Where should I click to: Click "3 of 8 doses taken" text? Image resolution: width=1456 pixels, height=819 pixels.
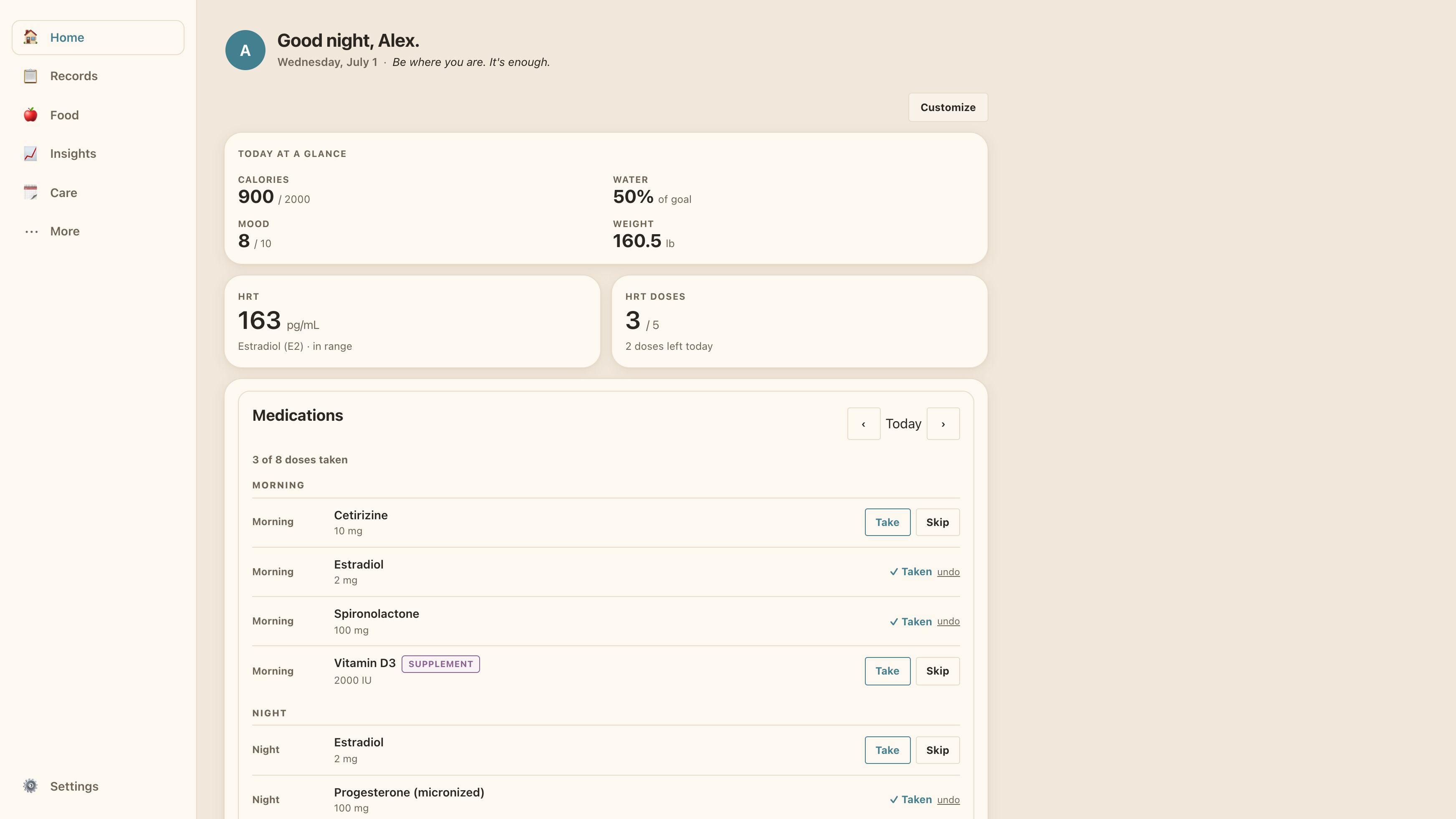(x=300, y=460)
